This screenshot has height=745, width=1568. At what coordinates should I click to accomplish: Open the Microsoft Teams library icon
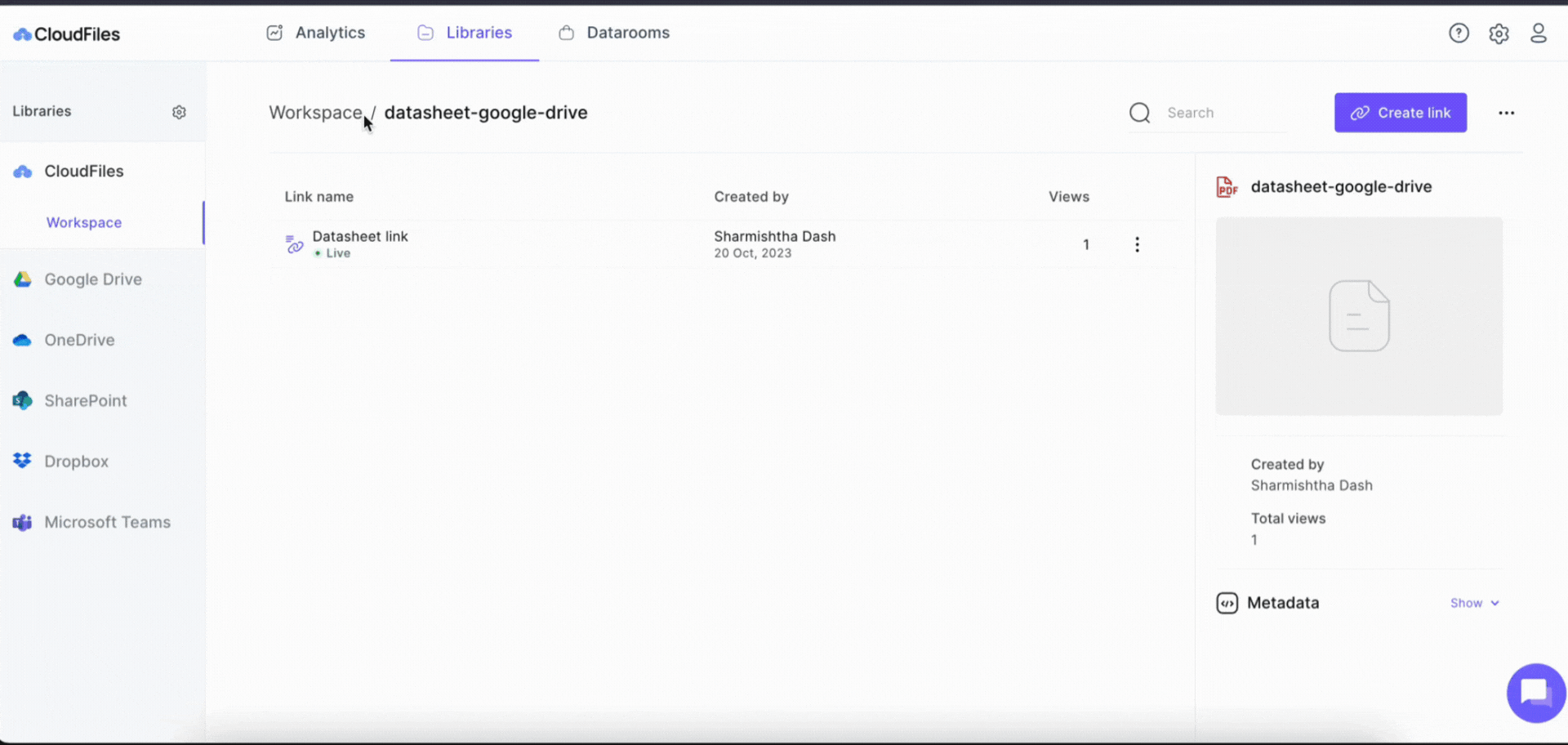click(21, 522)
